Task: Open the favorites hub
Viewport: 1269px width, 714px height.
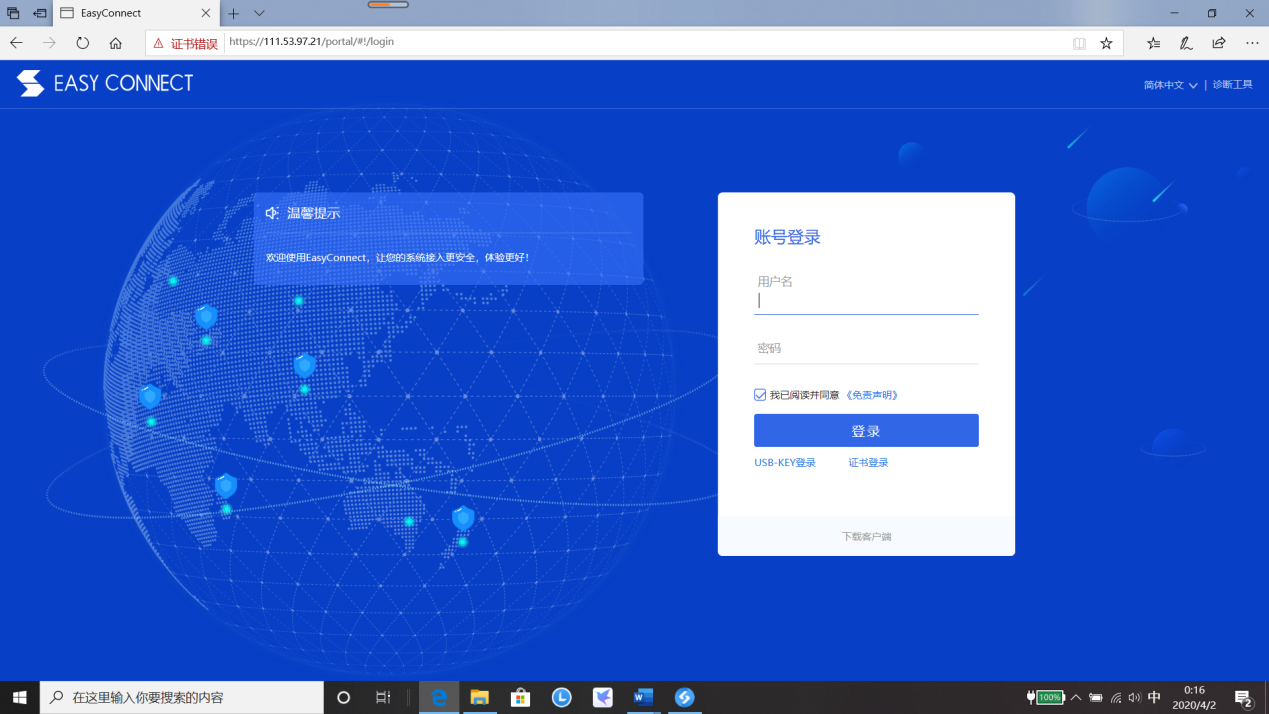Action: tap(1153, 43)
